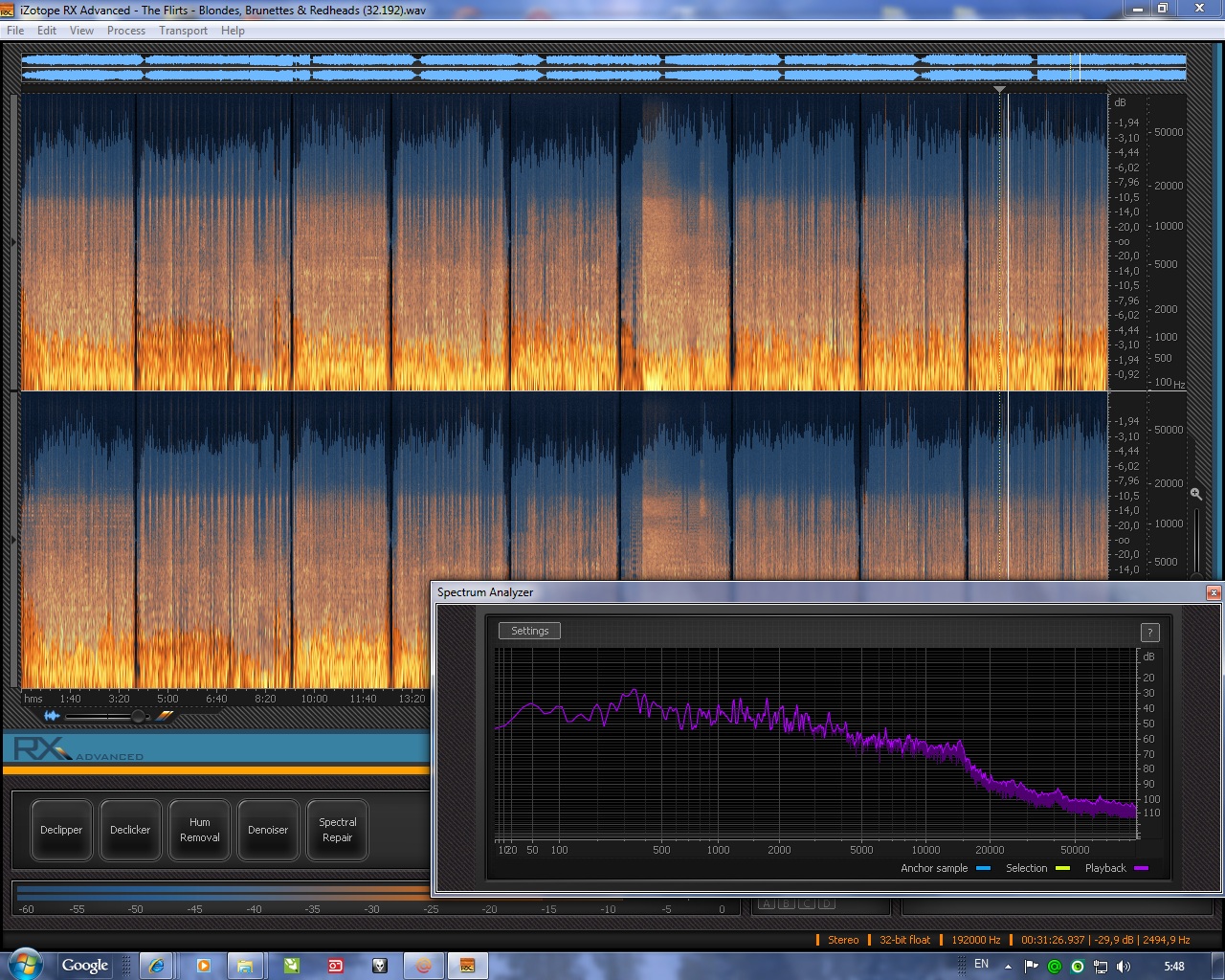Viewport: 1225px width, 980px height.
Task: Open the Transport menu
Action: click(x=183, y=31)
